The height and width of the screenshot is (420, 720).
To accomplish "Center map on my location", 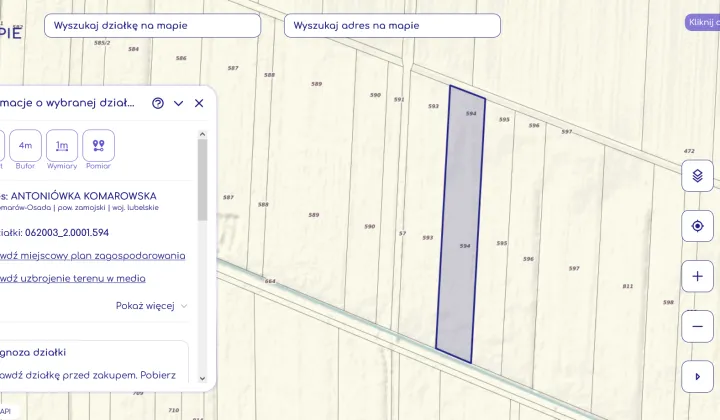I will (697, 226).
